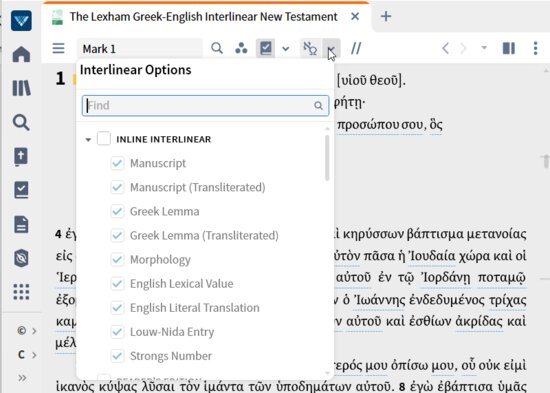Toggle English Literal Translation checkbox
The width and height of the screenshot is (550, 393).
pos(117,308)
